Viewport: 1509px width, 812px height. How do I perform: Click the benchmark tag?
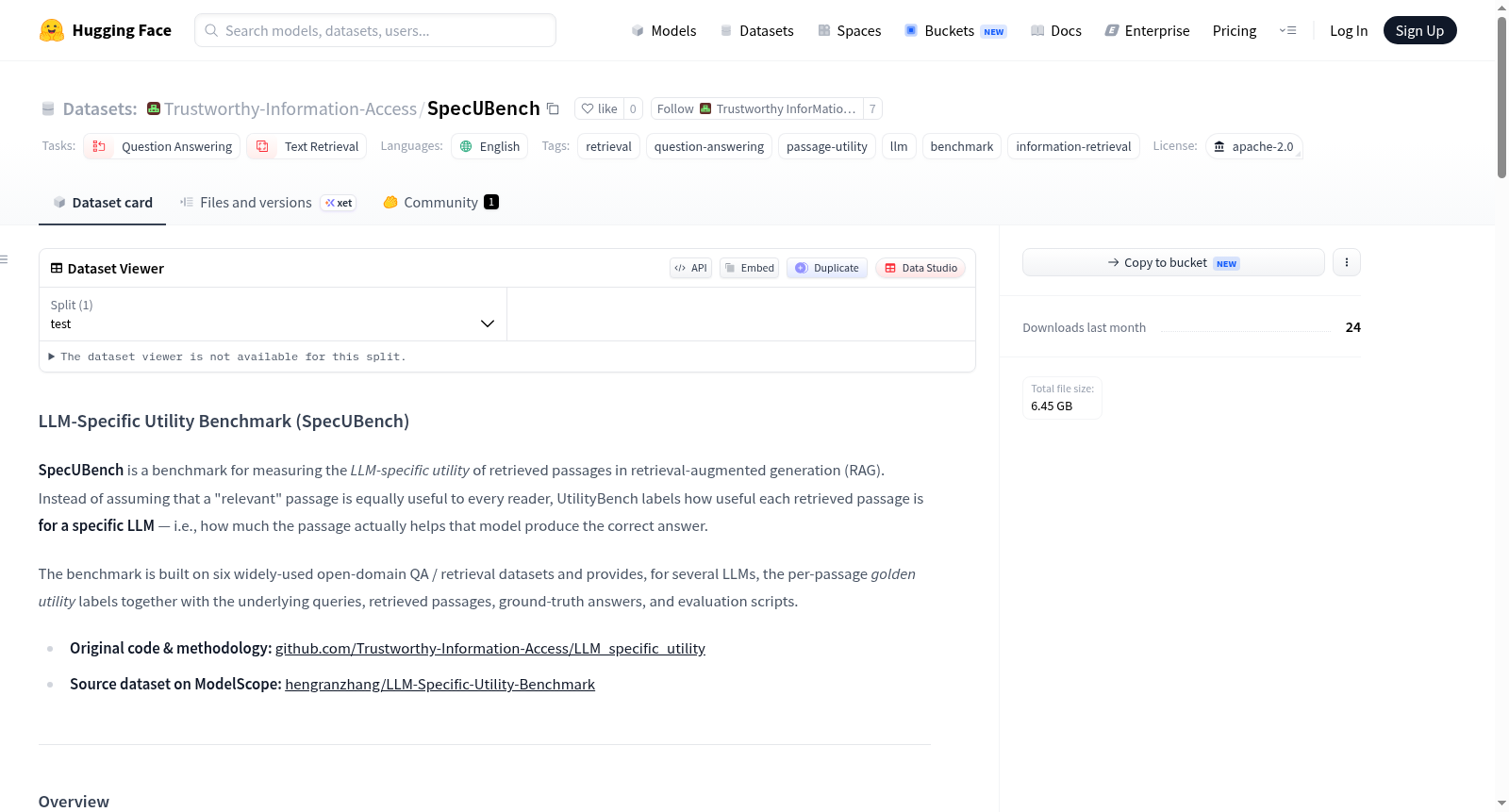(x=962, y=146)
